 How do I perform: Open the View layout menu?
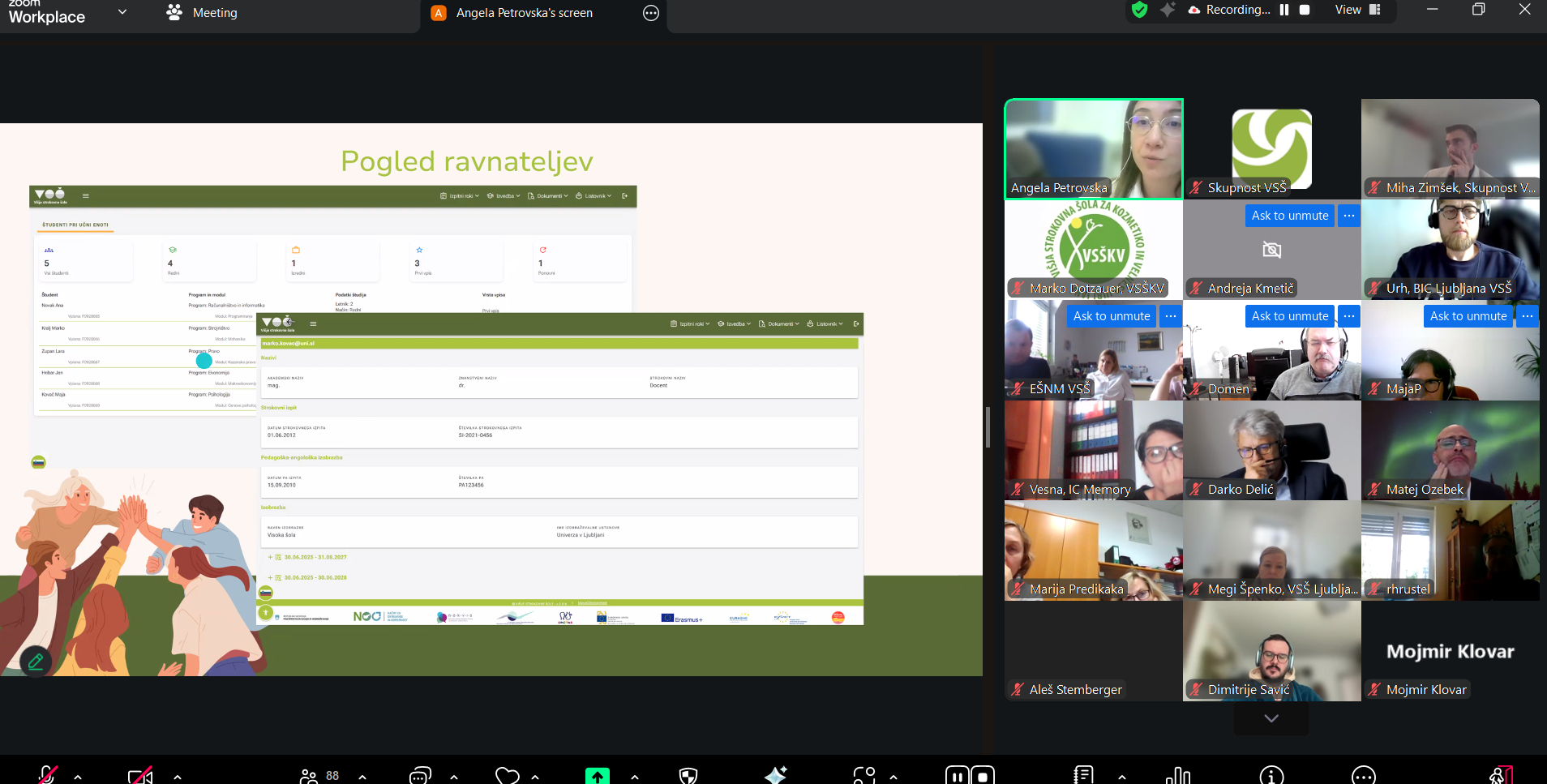tap(1357, 10)
